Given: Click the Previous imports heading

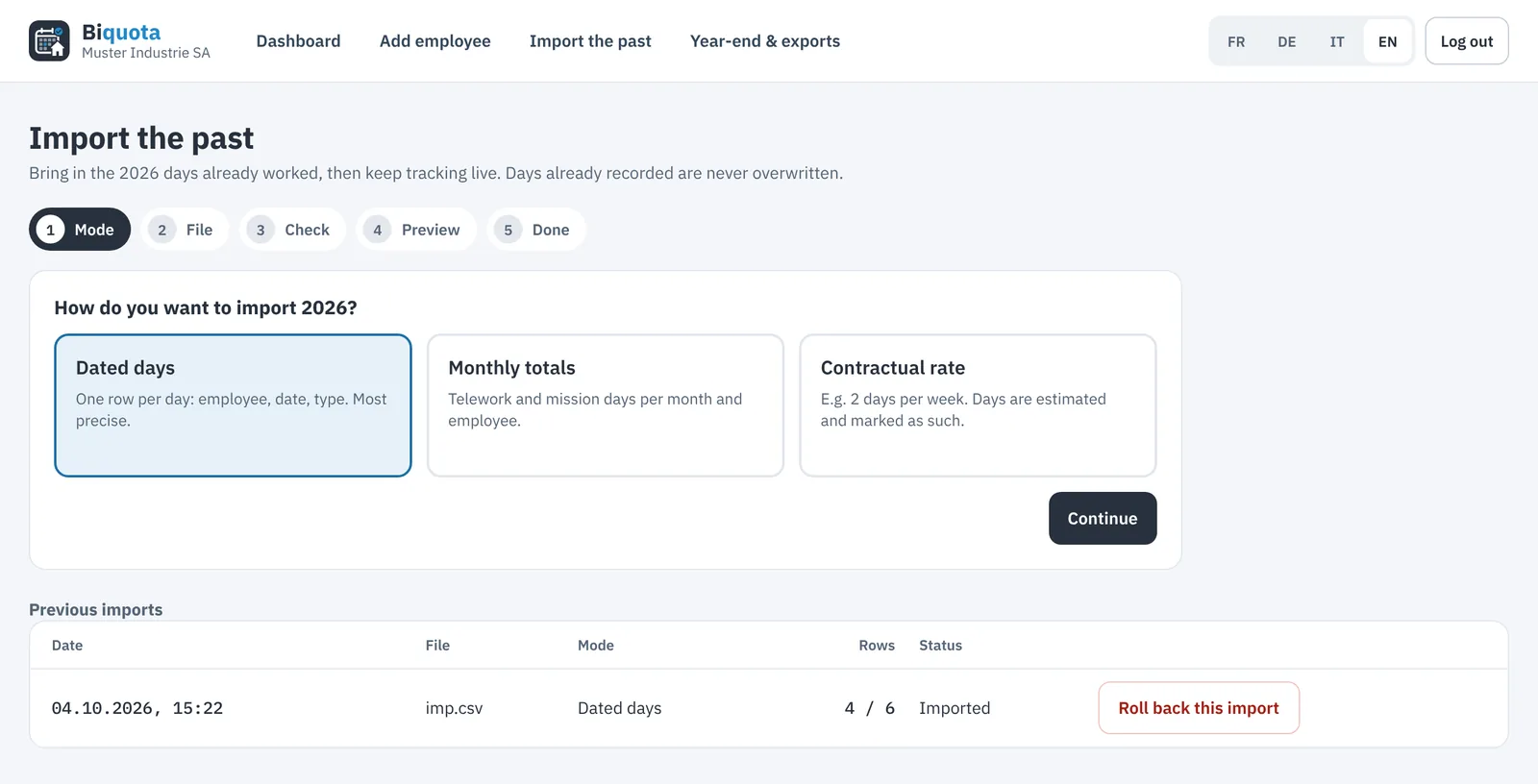Looking at the screenshot, I should (96, 610).
